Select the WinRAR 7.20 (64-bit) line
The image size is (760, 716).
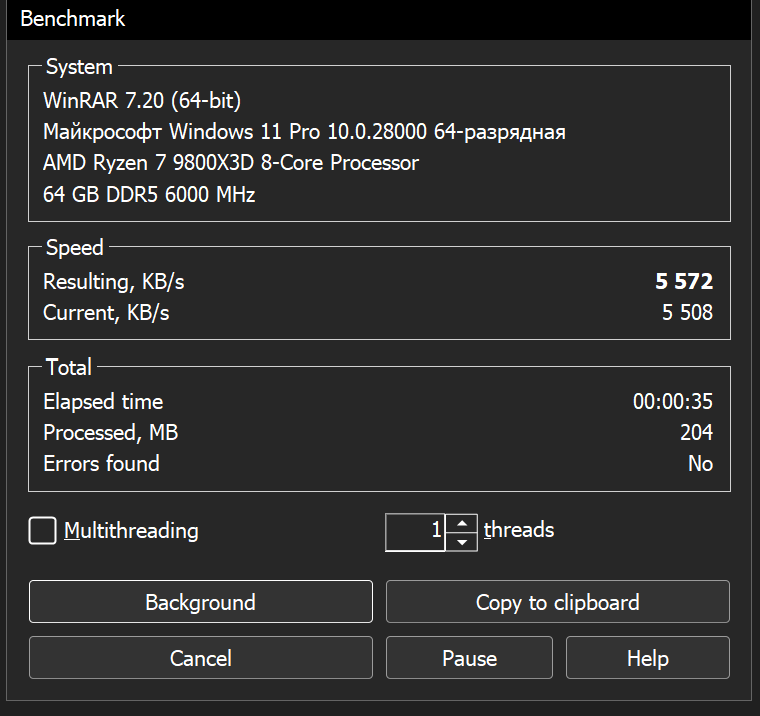point(142,101)
